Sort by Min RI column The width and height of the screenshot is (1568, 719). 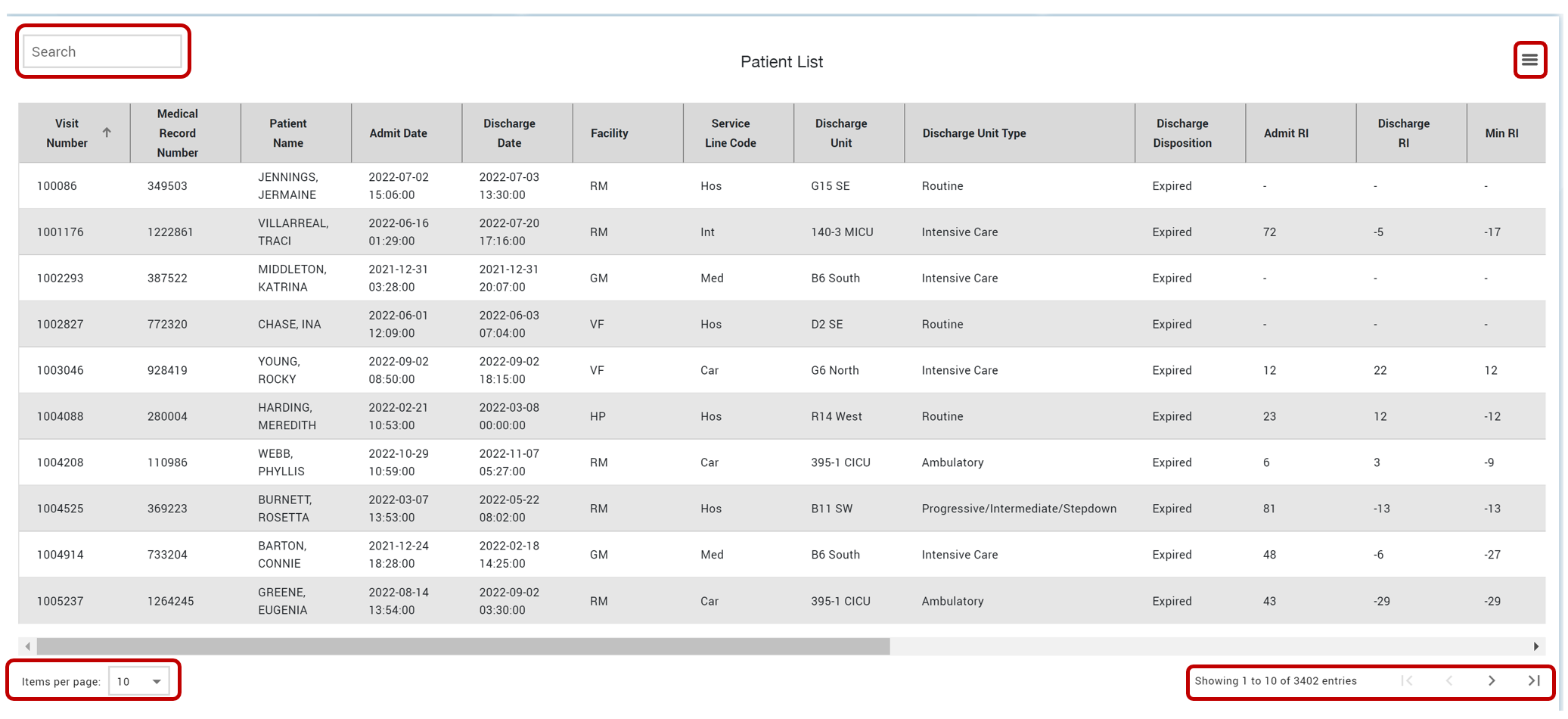[1501, 133]
